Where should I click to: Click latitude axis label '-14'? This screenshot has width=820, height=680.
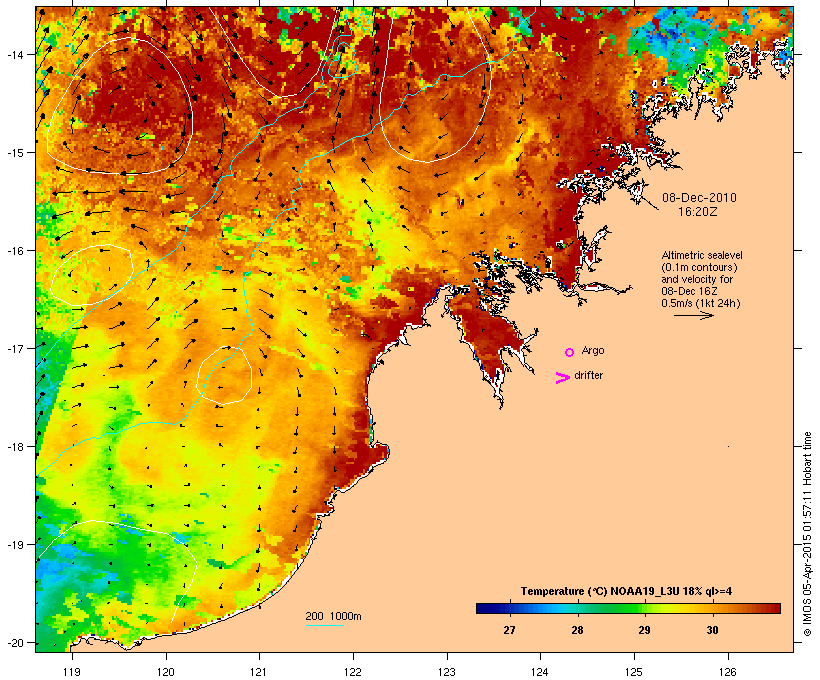coord(15,54)
